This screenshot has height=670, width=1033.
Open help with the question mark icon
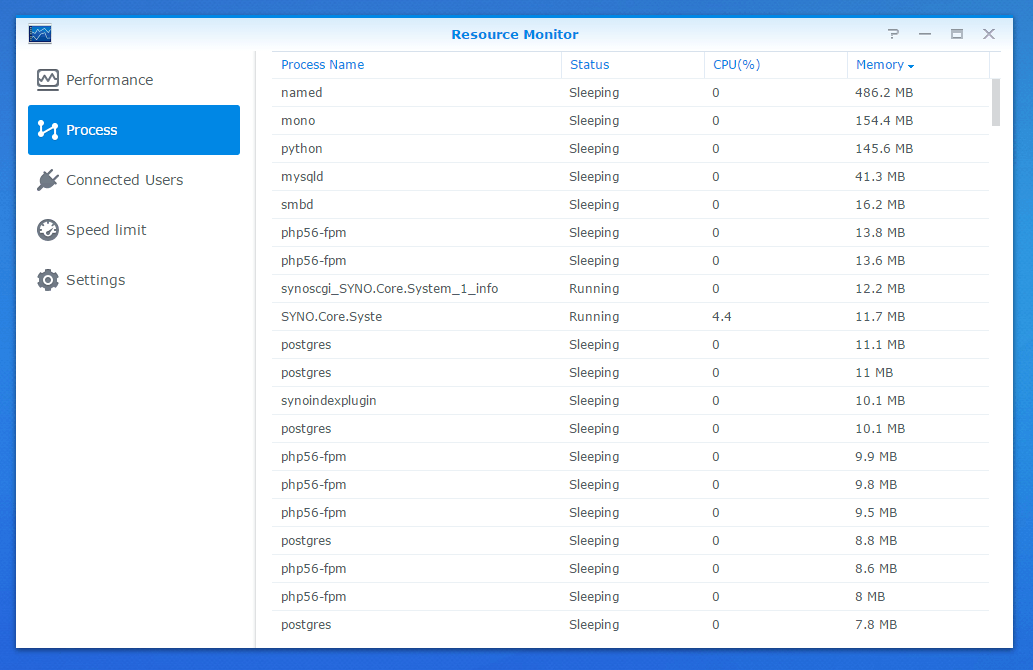(x=893, y=34)
